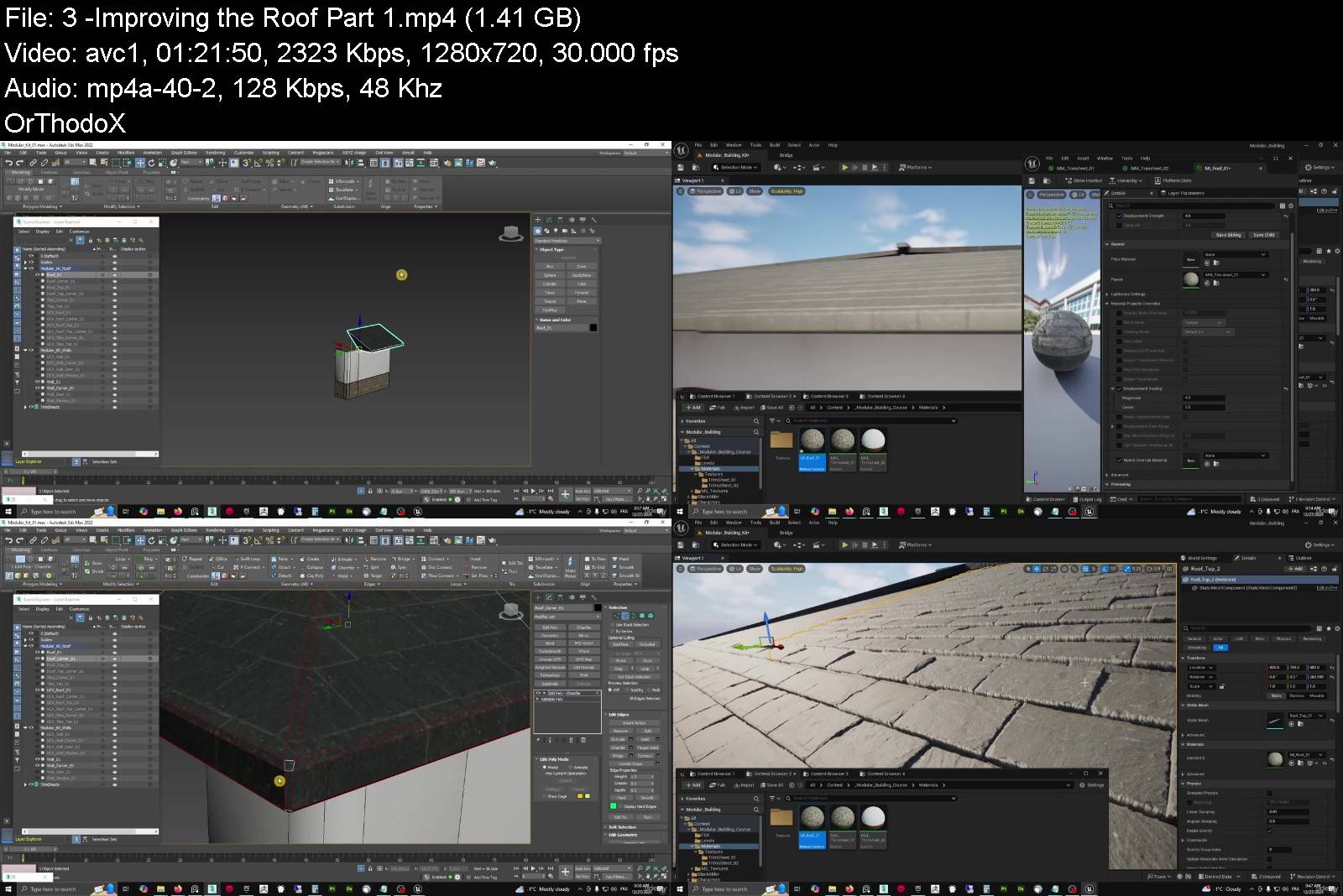
Task: Open Modifier List dropdown
Action: [567, 617]
